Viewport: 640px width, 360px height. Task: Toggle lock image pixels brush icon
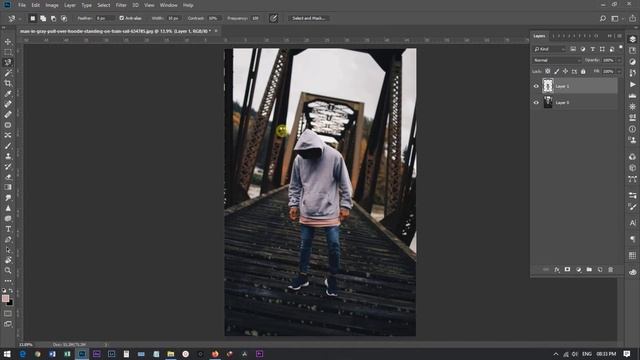(556, 71)
